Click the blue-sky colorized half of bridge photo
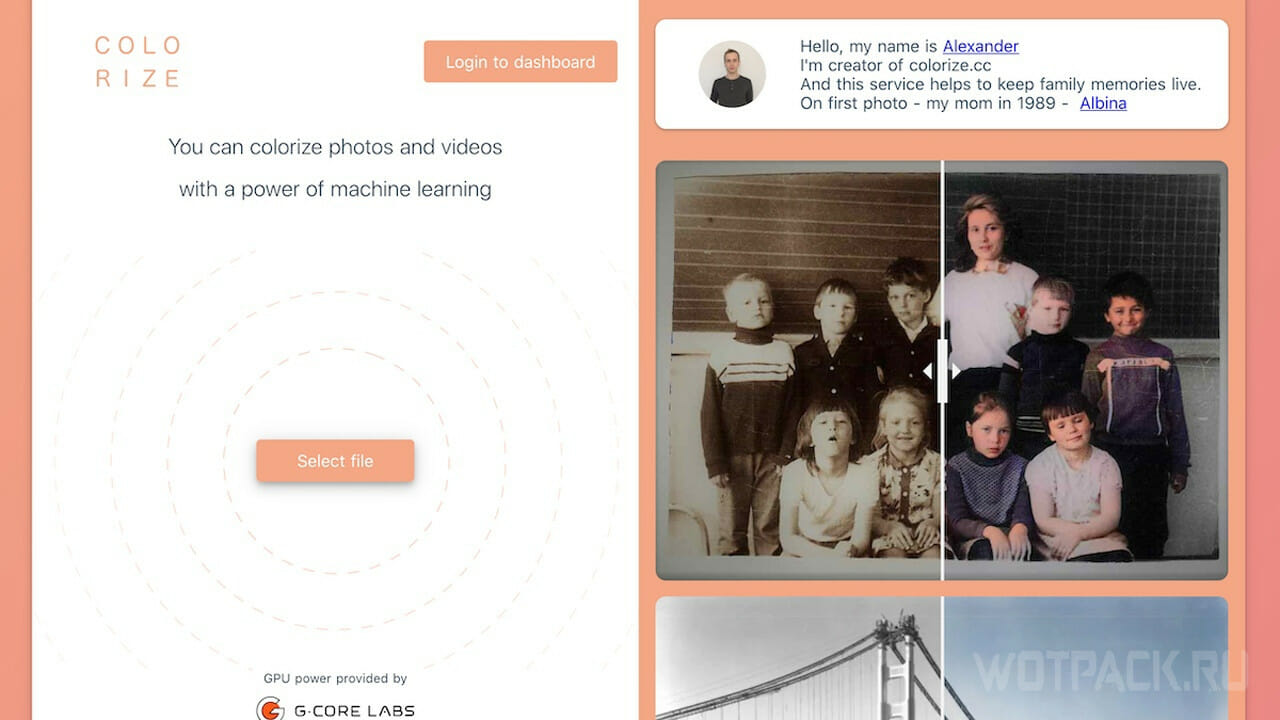 [x=1085, y=658]
